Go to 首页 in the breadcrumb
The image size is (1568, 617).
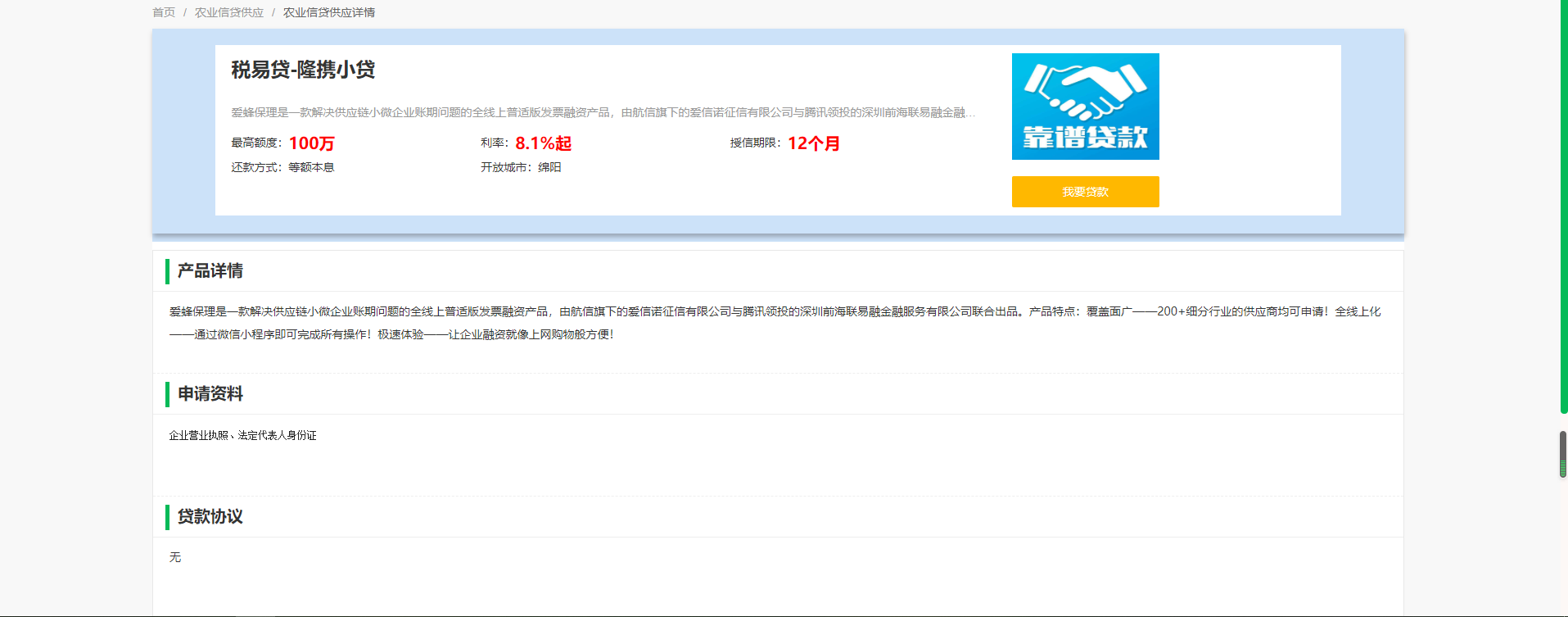coord(164,12)
